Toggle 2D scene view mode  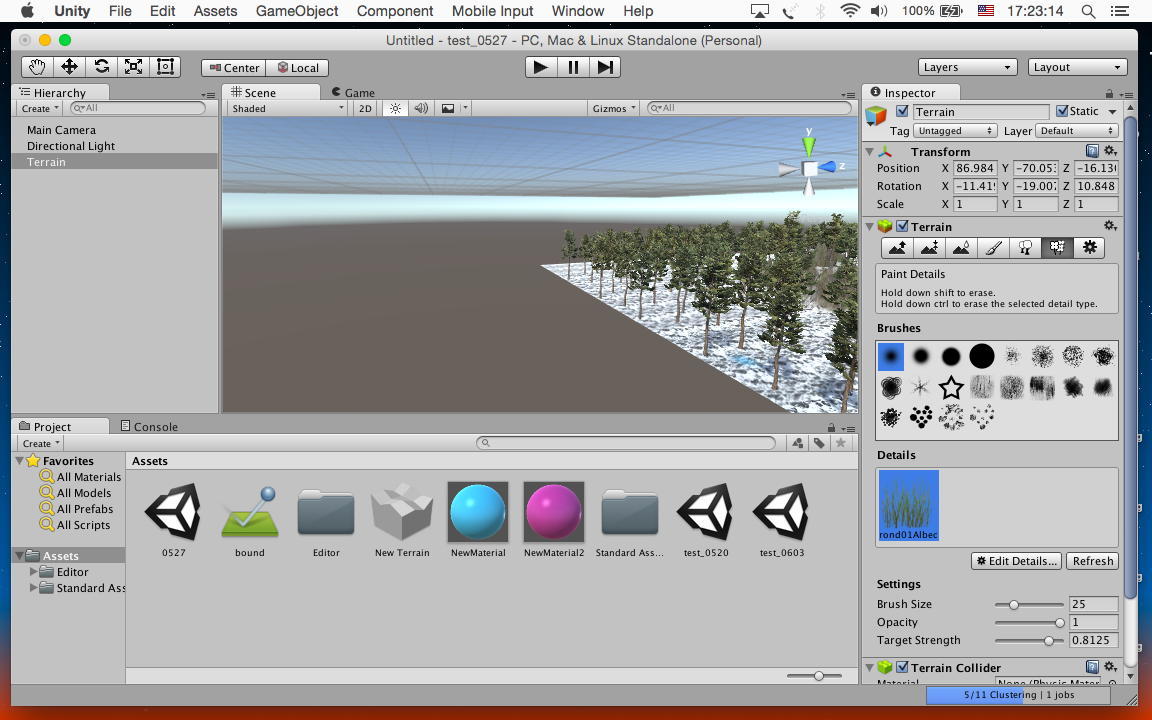365,108
